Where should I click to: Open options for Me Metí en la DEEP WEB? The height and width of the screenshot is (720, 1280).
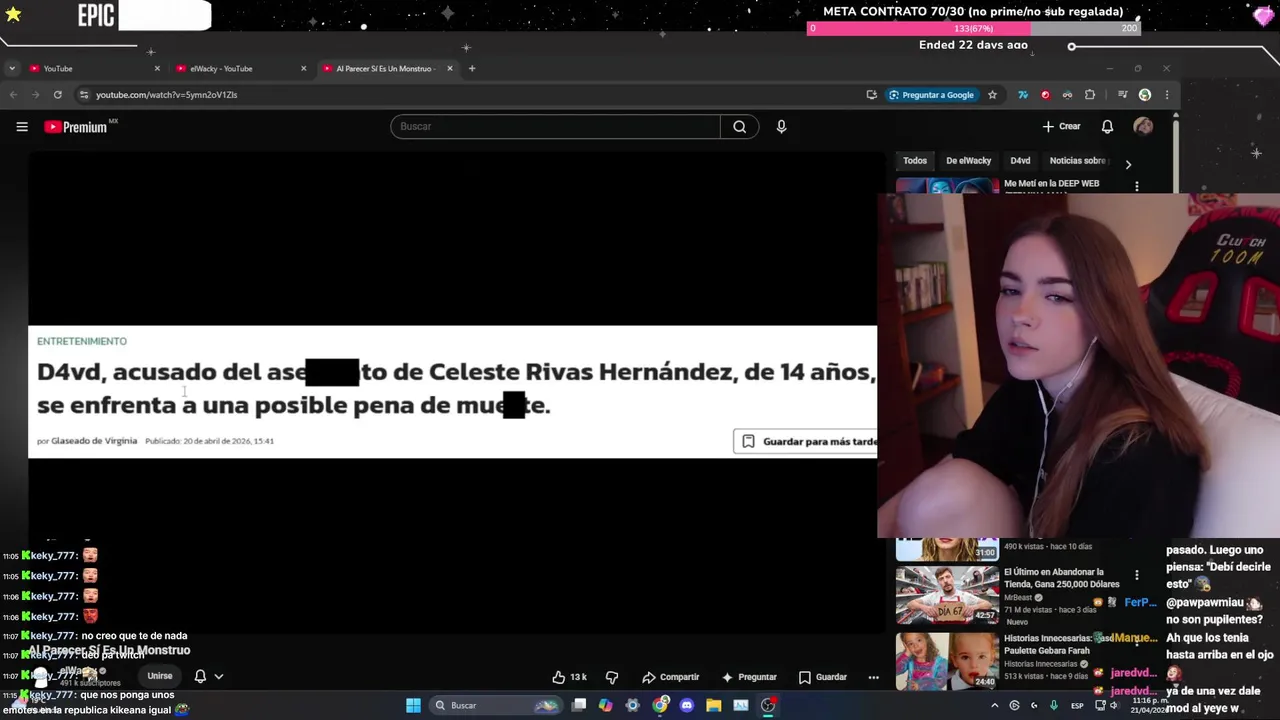point(1136,186)
